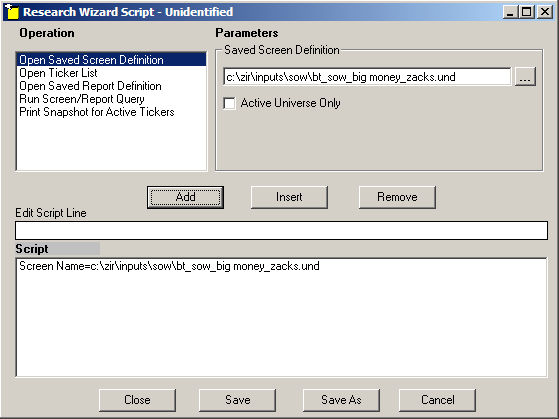This screenshot has width=559, height=419.
Task: Open the file browse ellipsis button
Action: click(x=525, y=77)
